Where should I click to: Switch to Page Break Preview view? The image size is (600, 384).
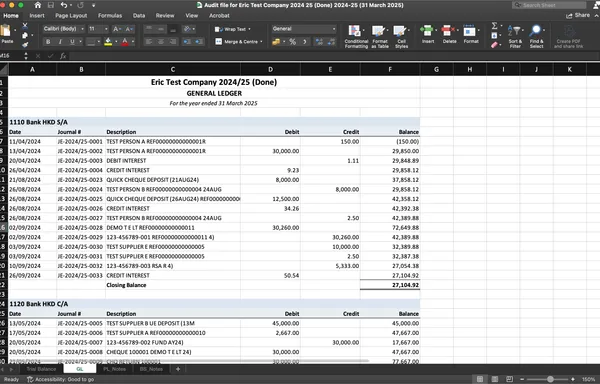[509, 379]
